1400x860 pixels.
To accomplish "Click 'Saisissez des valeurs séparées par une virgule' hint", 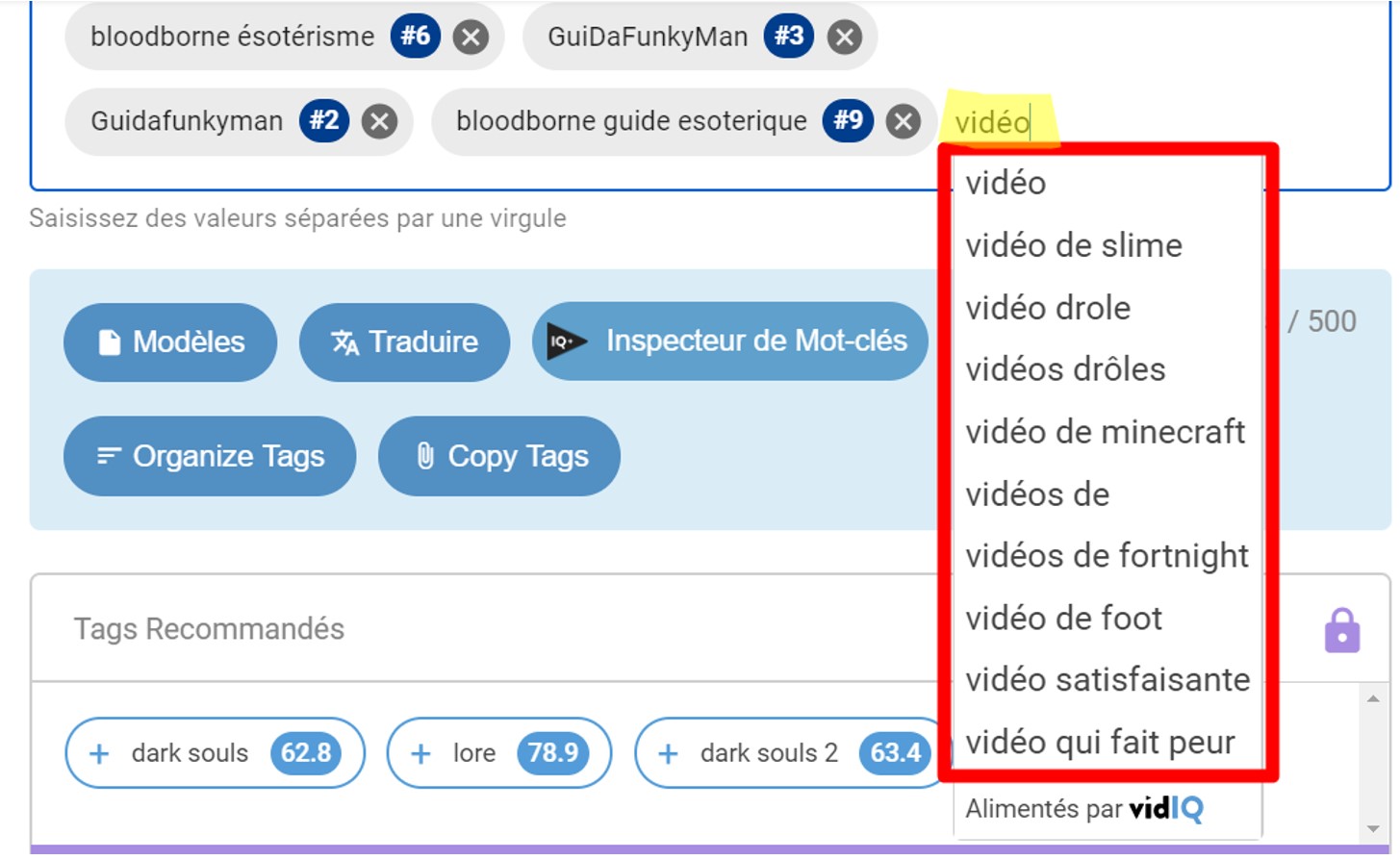I will 297,218.
